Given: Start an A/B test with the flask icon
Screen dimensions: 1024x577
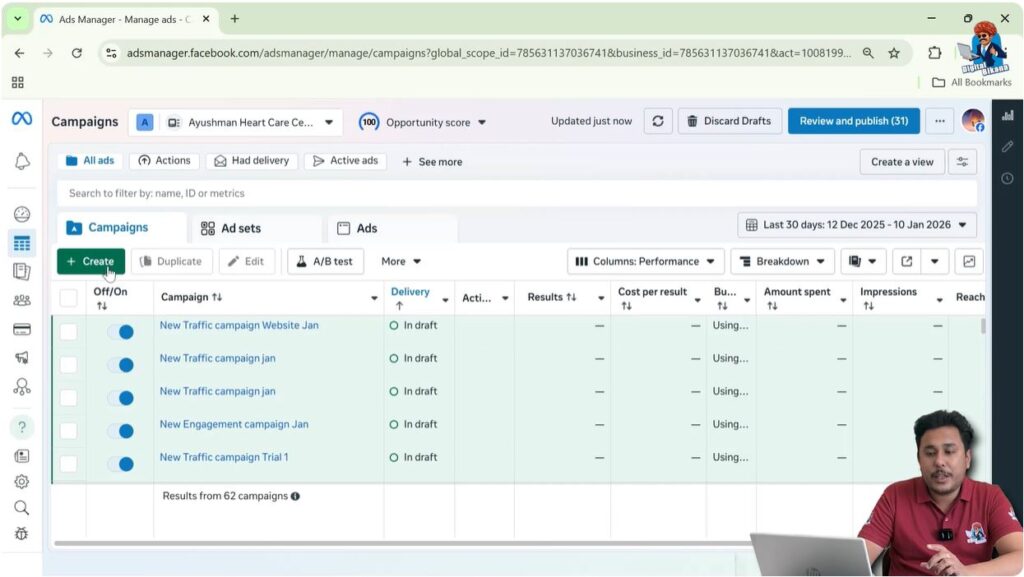Looking at the screenshot, I should (x=325, y=261).
